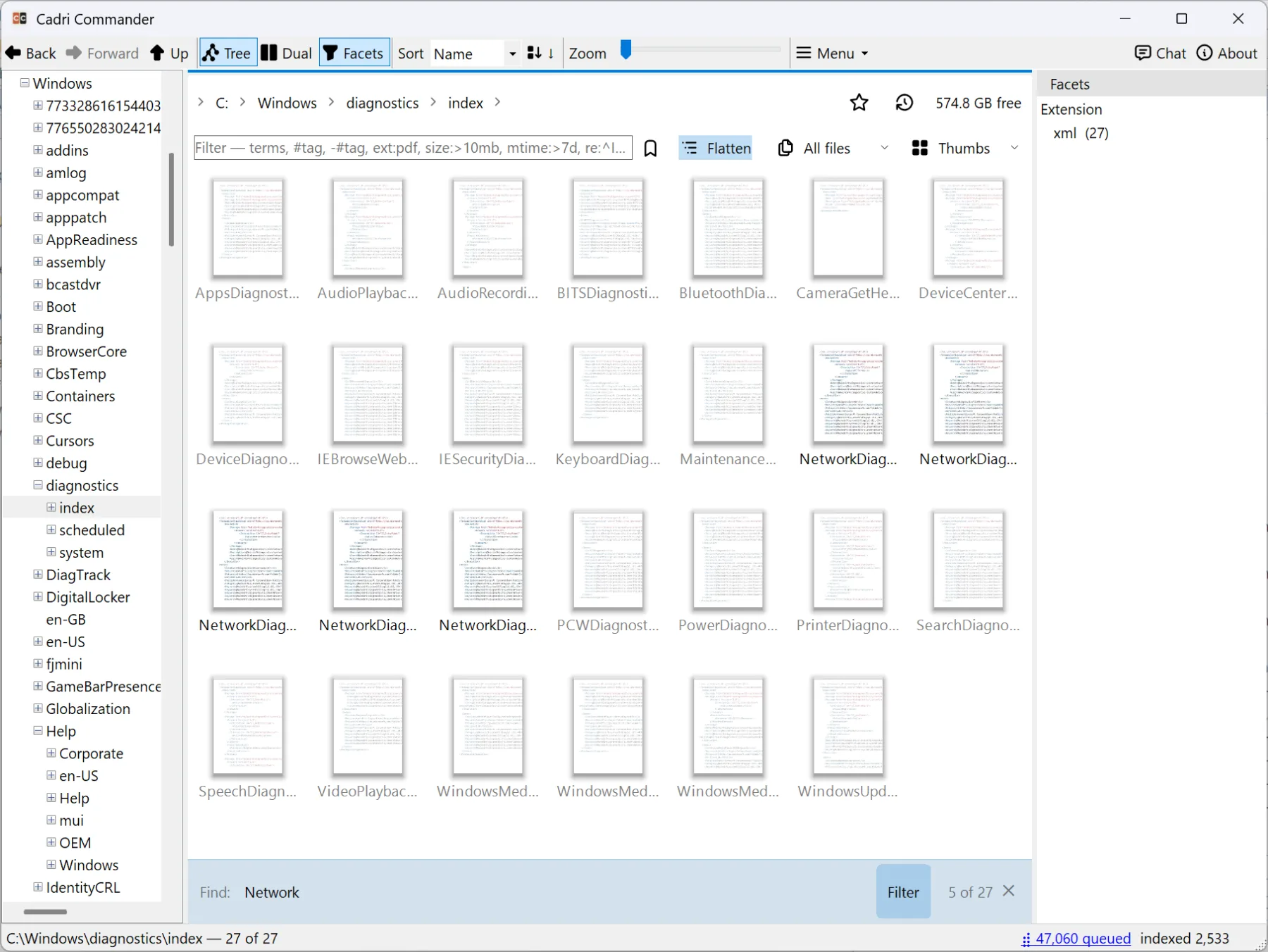
Task: Toggle the Tree panel view
Action: (x=228, y=54)
